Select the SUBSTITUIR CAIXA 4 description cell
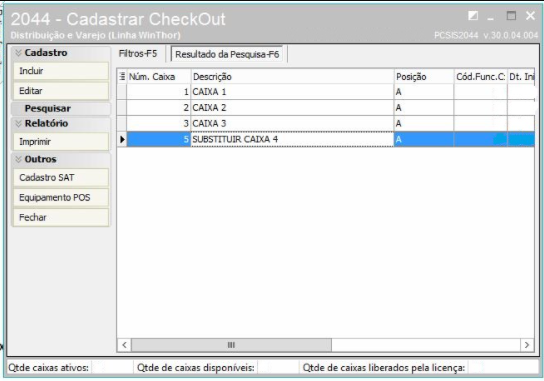The height and width of the screenshot is (381, 544). click(x=292, y=139)
